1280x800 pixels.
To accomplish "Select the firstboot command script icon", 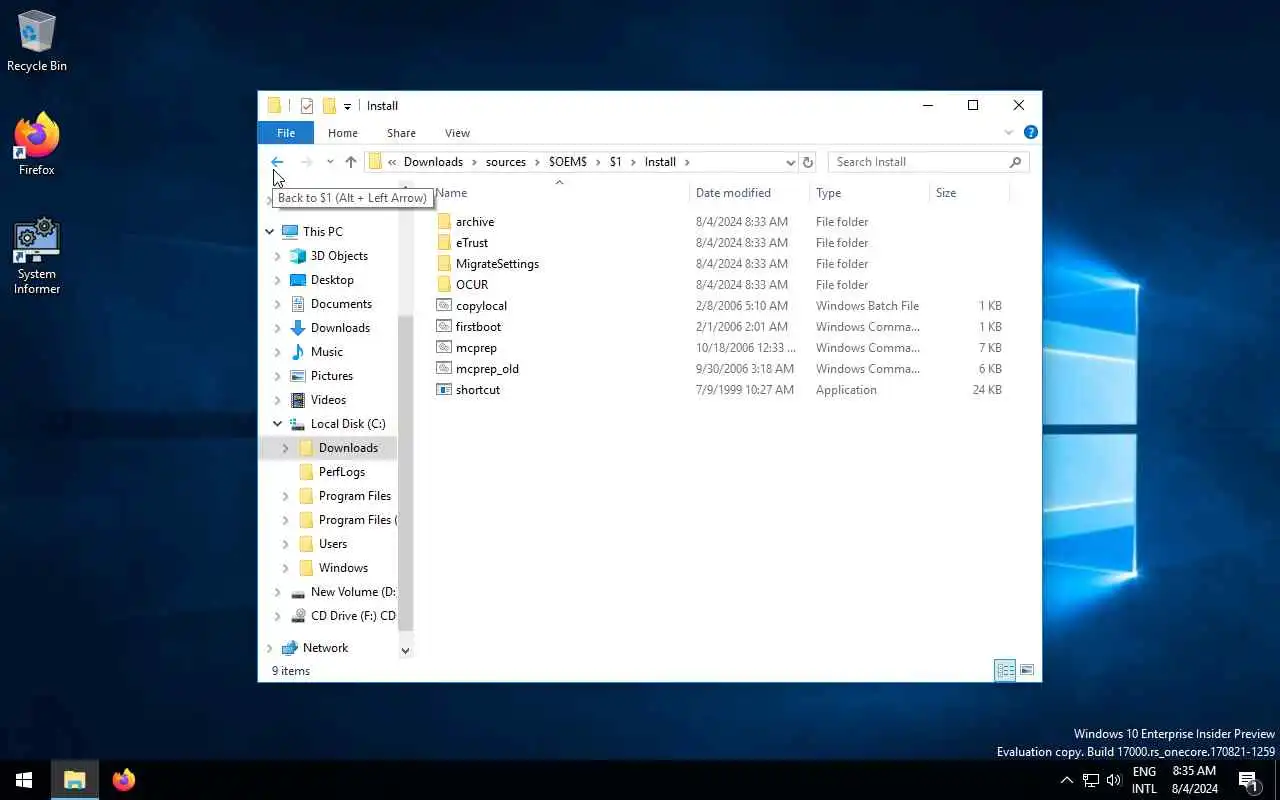I will point(445,327).
